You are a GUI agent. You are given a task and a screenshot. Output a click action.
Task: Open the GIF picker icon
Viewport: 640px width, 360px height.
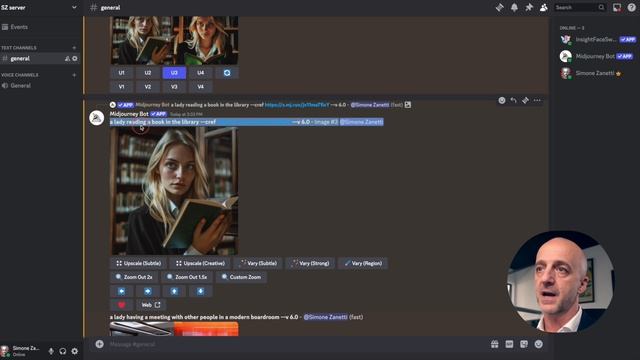tap(509, 344)
